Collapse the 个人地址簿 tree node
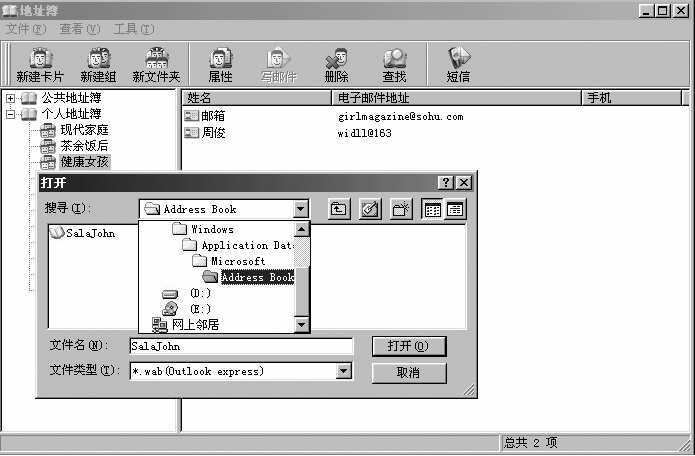Viewport: 695px width, 456px height. pos(11,114)
